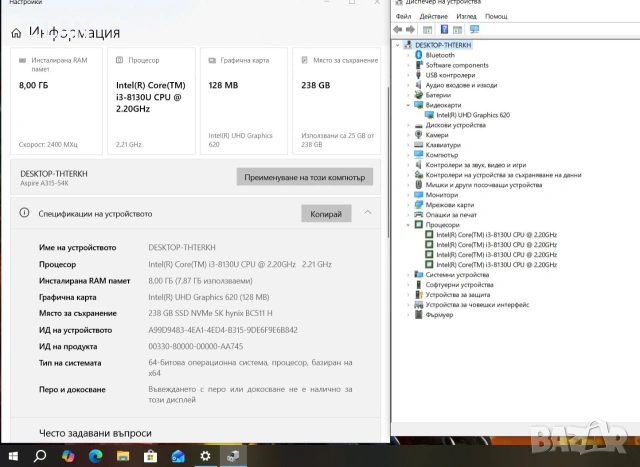Open the Изглед menu

click(467, 16)
